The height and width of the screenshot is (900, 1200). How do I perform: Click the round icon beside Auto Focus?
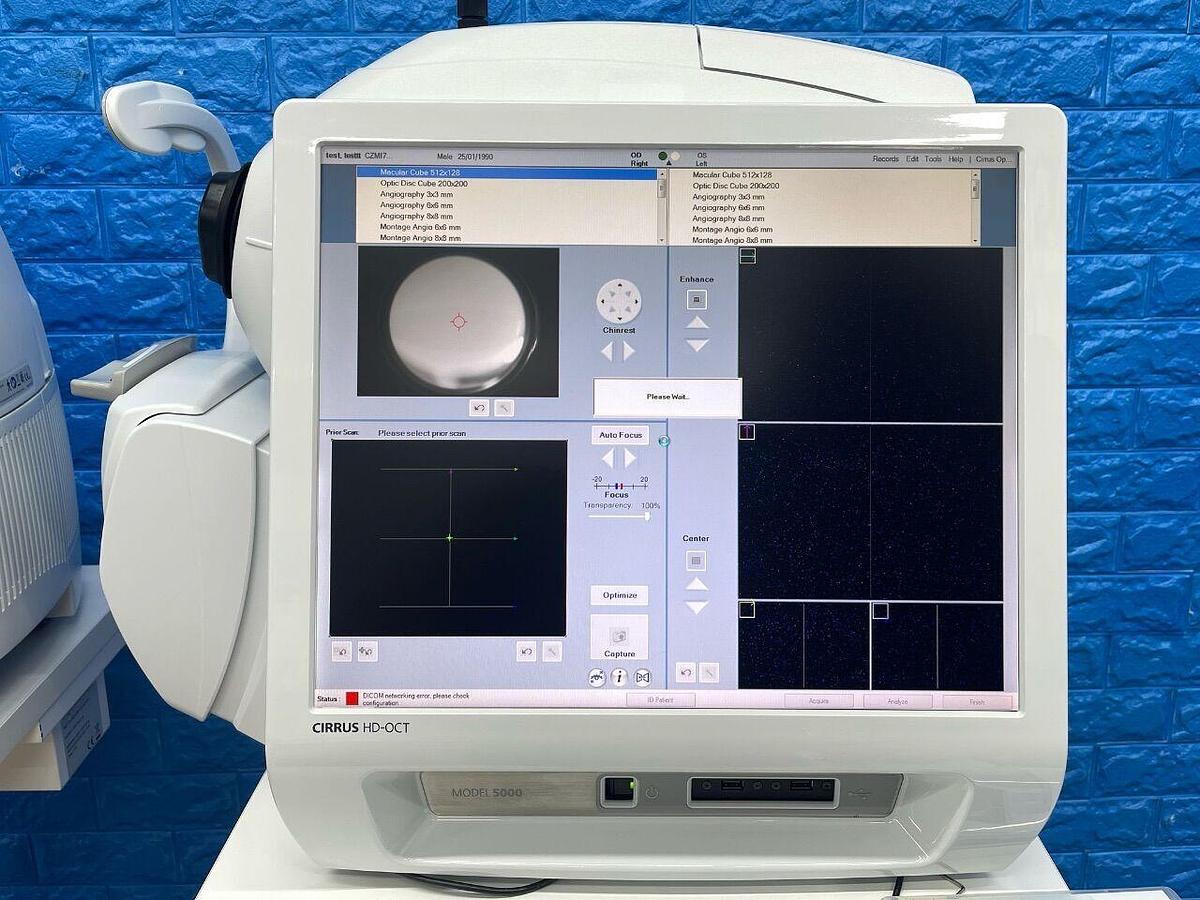coord(663,441)
